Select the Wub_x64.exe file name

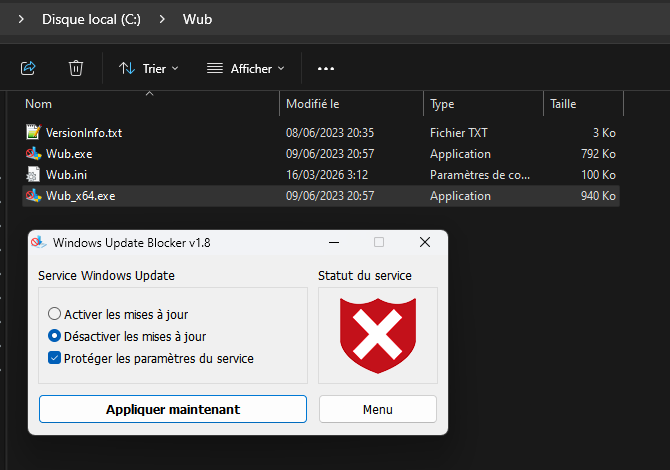[80, 196]
